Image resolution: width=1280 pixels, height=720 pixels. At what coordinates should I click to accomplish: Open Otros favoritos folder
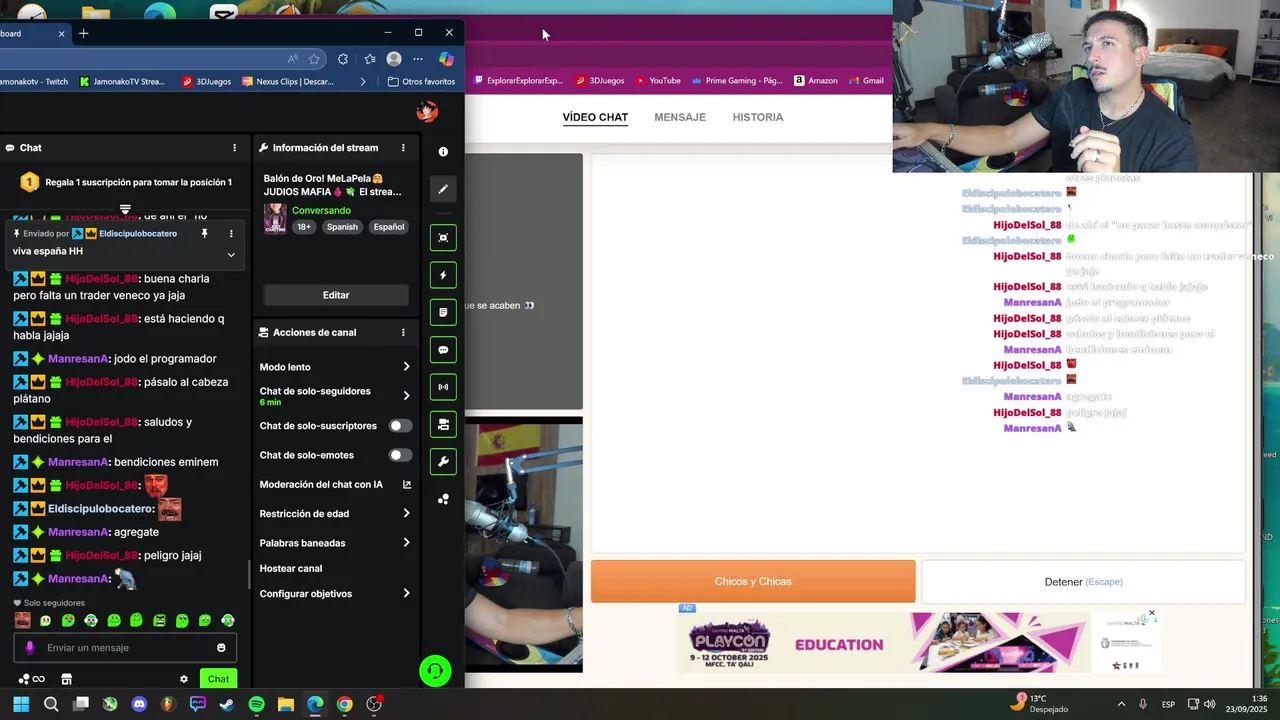click(x=421, y=82)
